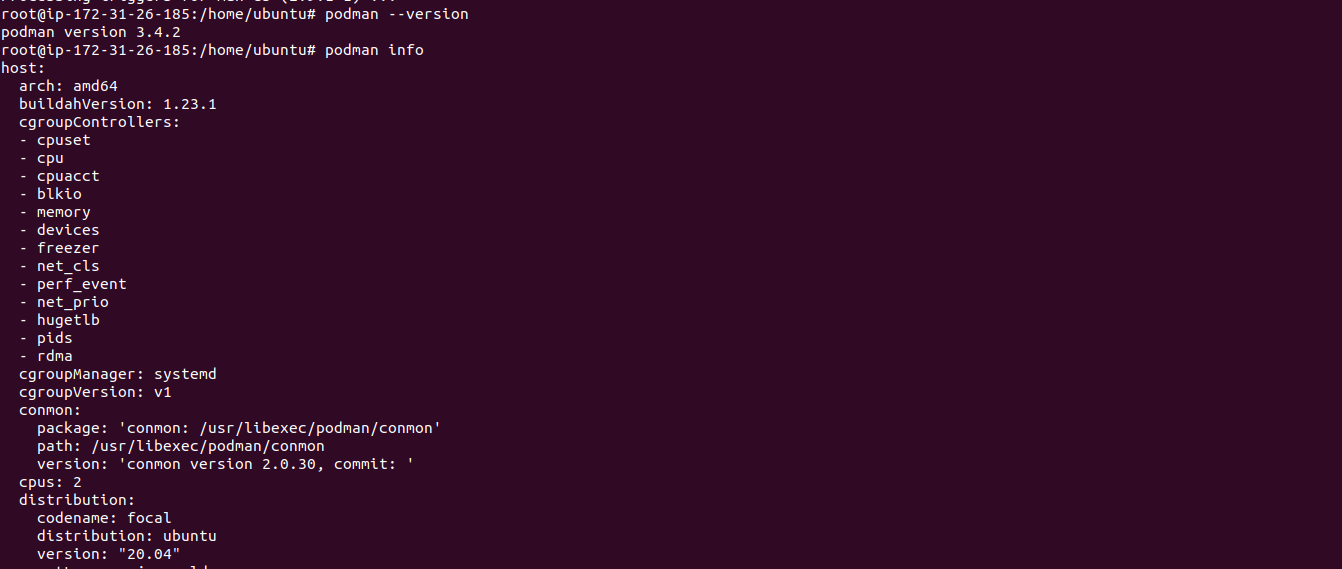Click the 'perf_event' list entry
The width and height of the screenshot is (1342, 569).
tap(82, 284)
